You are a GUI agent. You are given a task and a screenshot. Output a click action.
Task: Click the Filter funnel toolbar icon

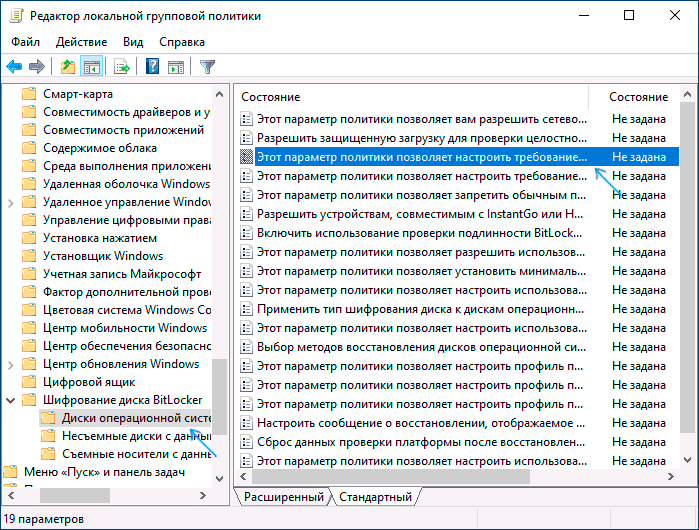click(207, 67)
